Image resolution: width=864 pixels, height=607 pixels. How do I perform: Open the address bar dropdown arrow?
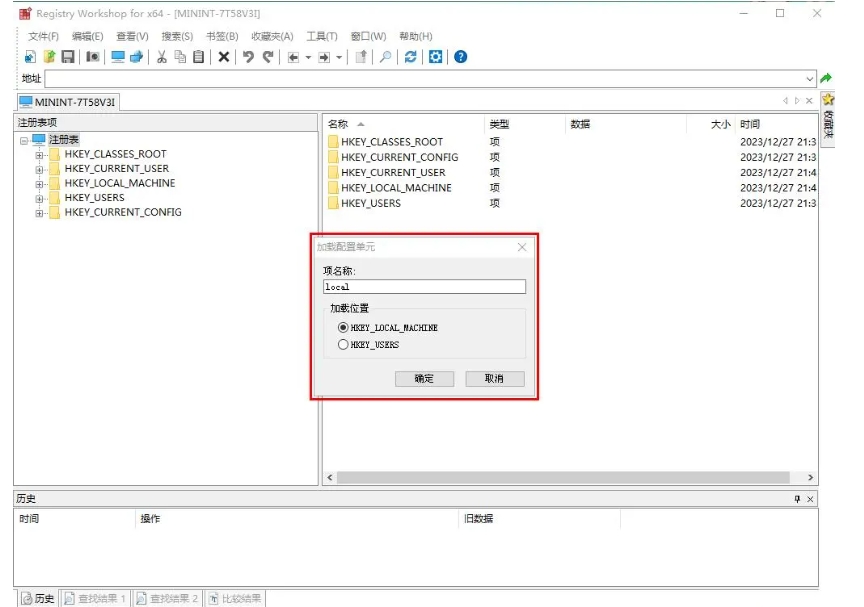pyautogui.click(x=810, y=79)
